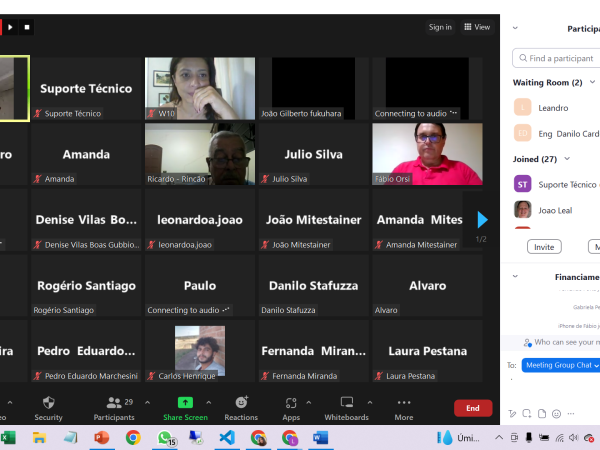Image resolution: width=600 pixels, height=450 pixels.
Task: Expand Apps options caret
Action: (x=309, y=403)
